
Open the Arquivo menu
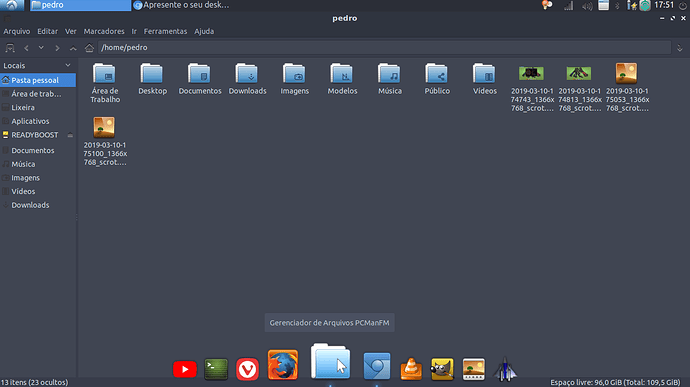[17, 31]
